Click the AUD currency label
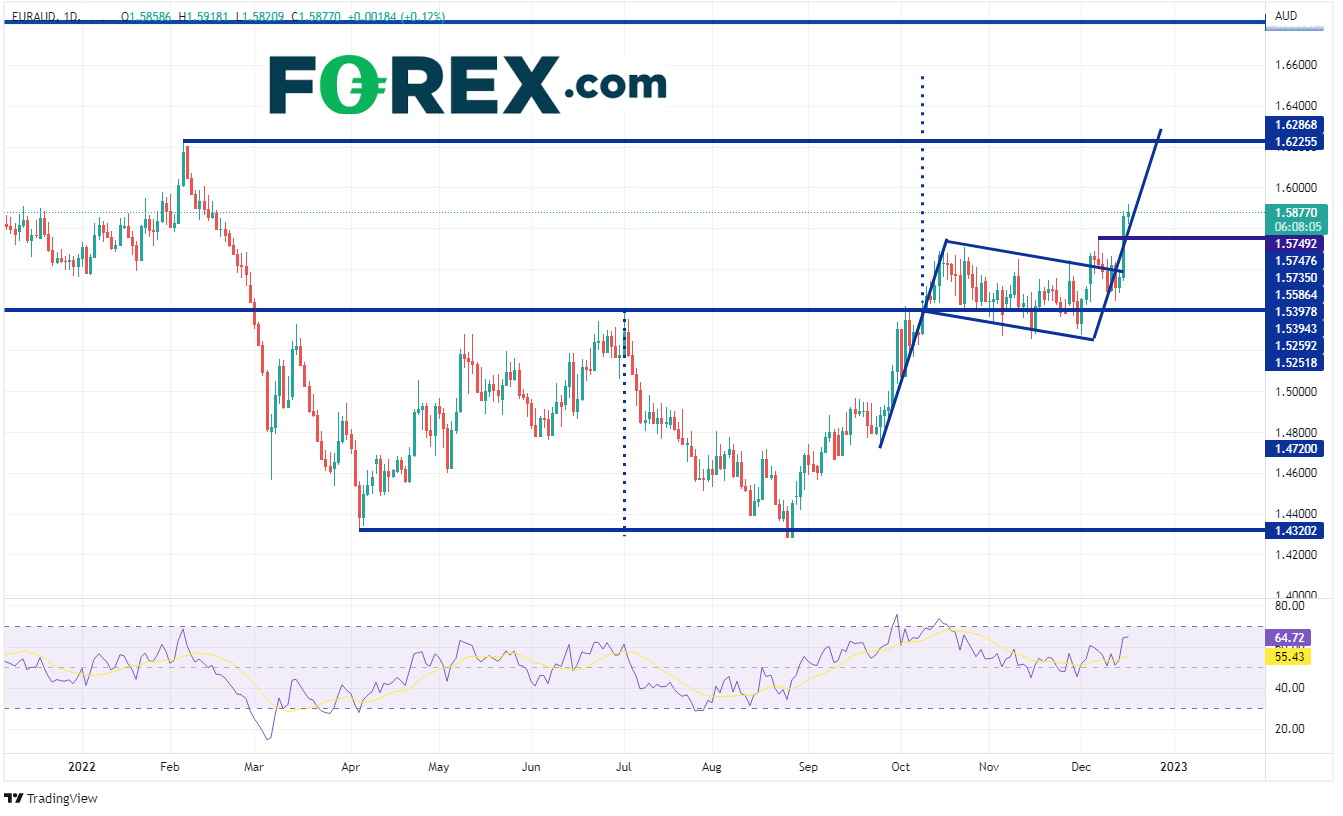 [1285, 16]
